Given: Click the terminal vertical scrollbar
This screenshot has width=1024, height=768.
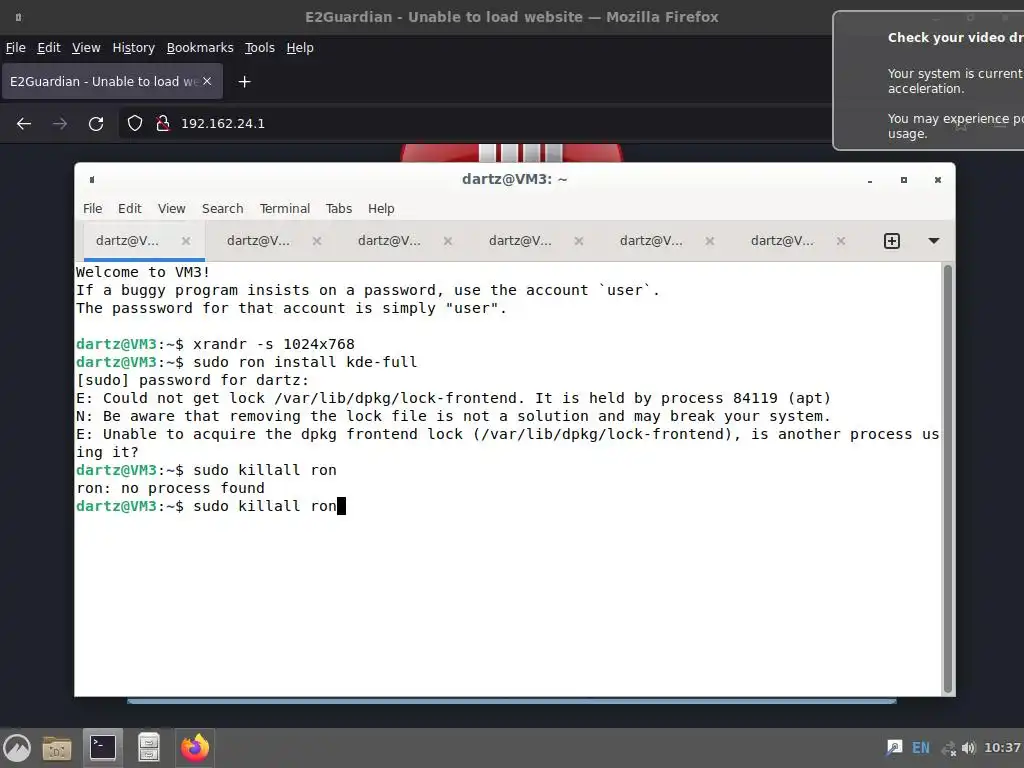Looking at the screenshot, I should [948, 479].
